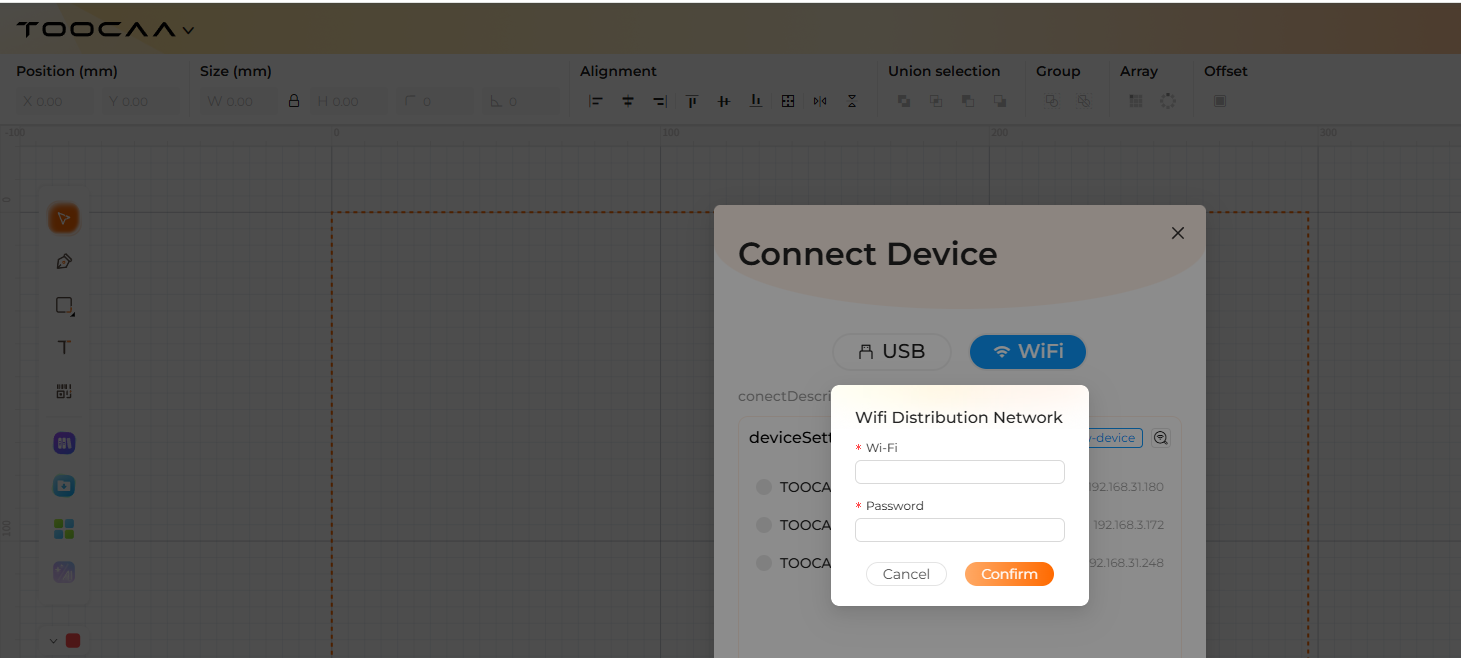Expand the chevron beside red color swatch

pos(53,641)
